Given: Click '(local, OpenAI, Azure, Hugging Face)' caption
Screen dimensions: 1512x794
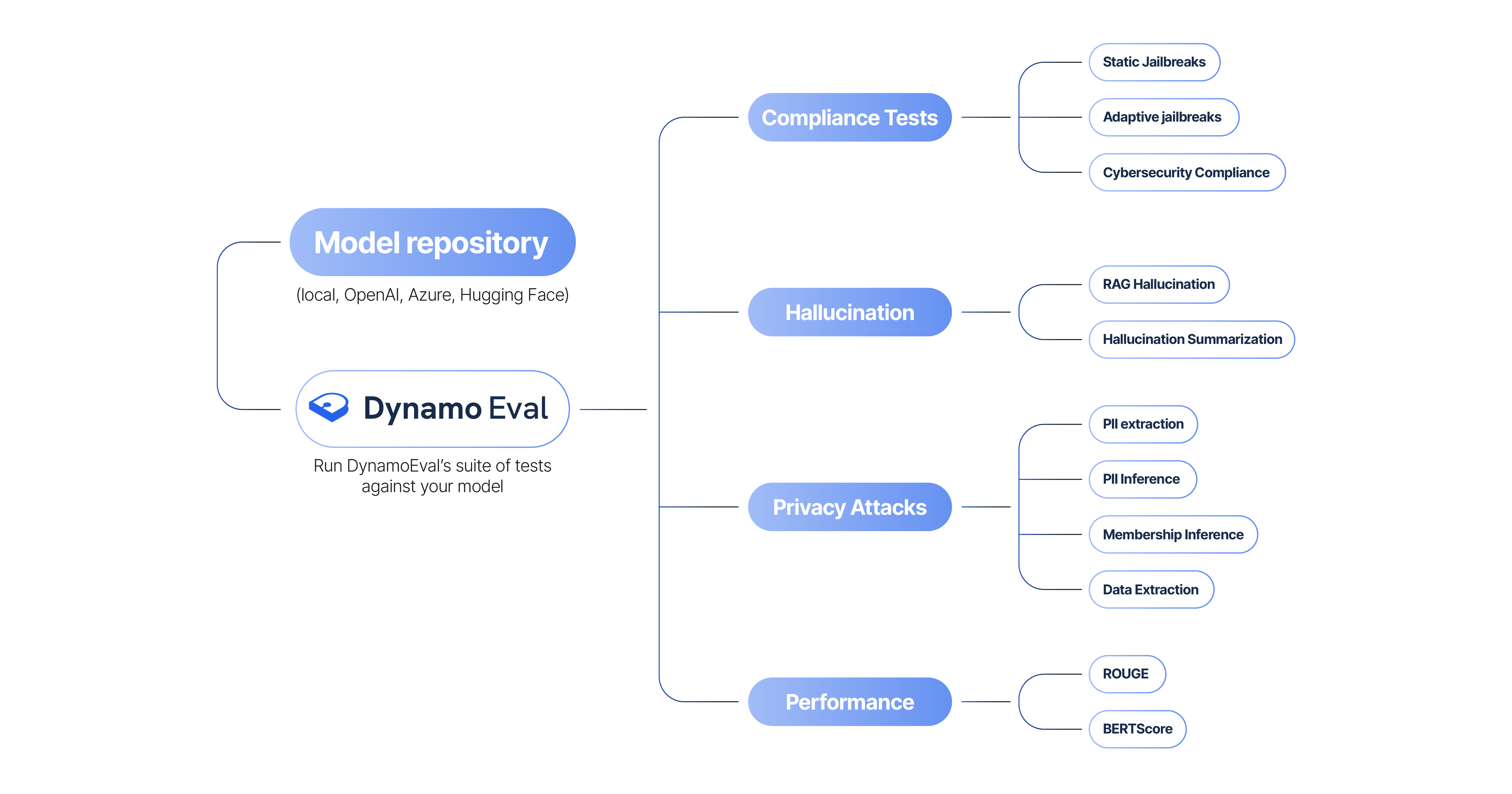Looking at the screenshot, I should point(433,295).
